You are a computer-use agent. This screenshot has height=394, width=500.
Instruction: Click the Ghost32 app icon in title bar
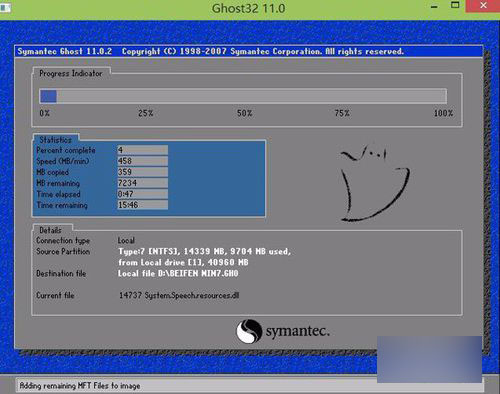coord(5,7)
